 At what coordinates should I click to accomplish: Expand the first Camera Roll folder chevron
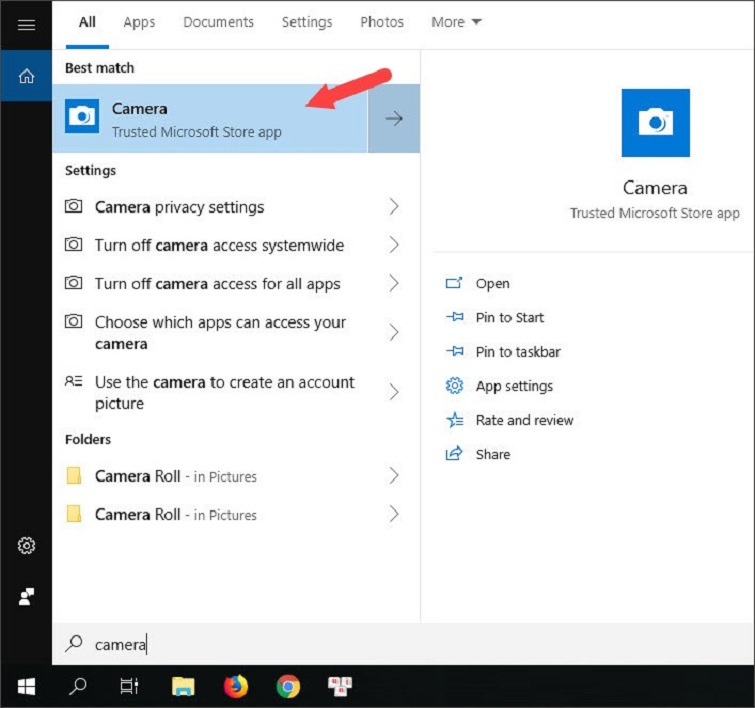point(394,476)
